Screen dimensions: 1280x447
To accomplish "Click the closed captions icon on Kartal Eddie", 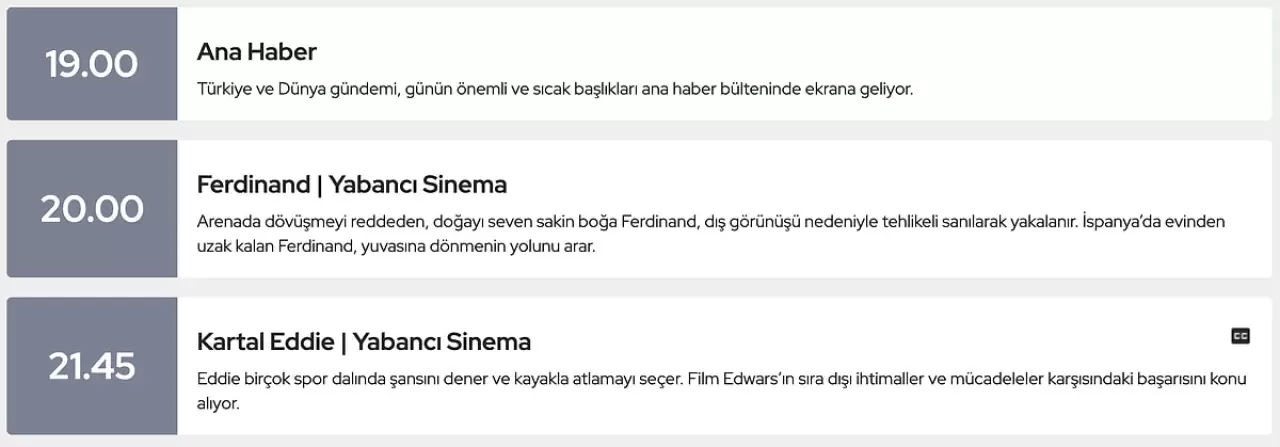I will 1240,336.
